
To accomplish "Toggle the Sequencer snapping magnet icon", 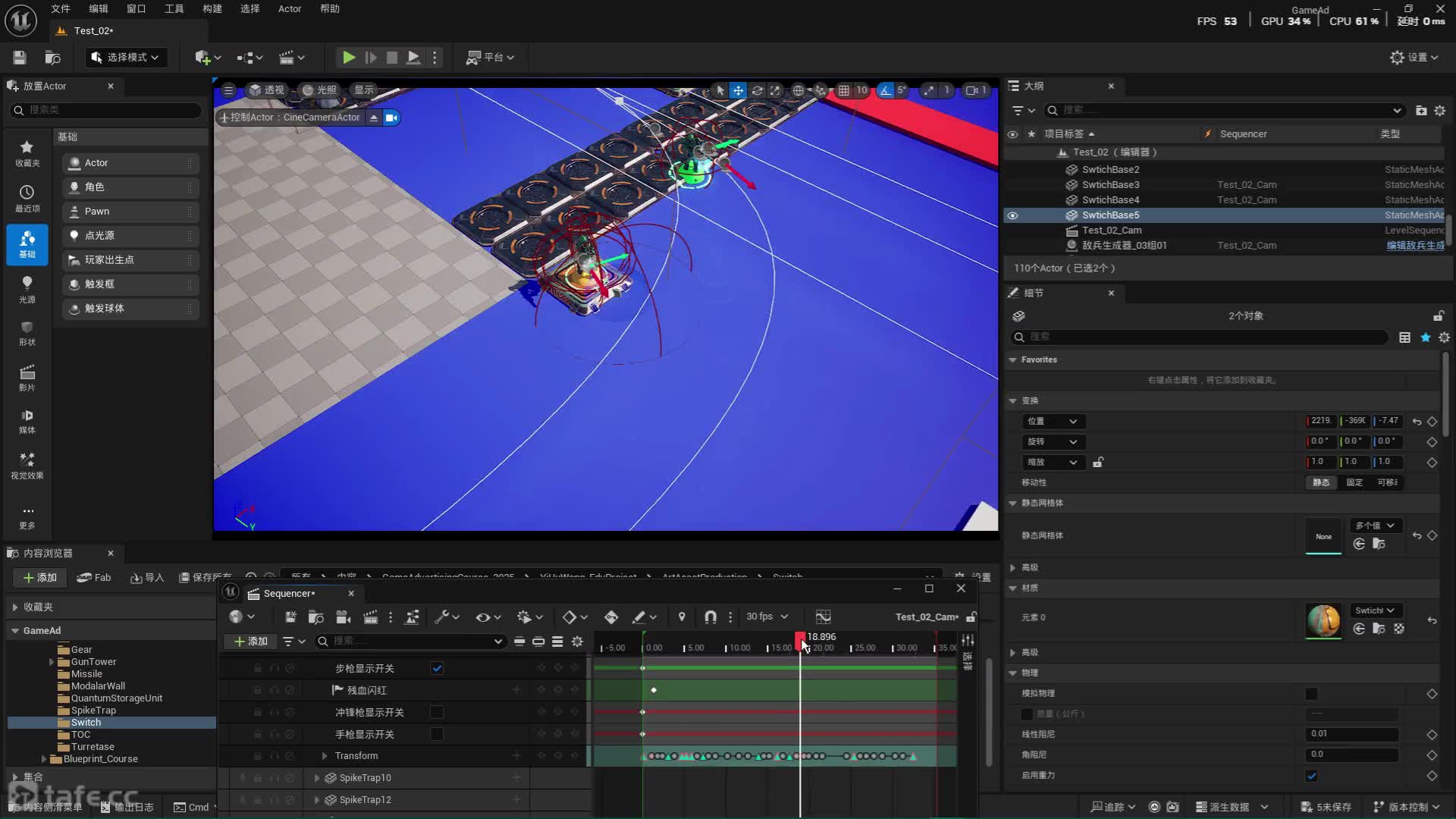I will pyautogui.click(x=710, y=617).
